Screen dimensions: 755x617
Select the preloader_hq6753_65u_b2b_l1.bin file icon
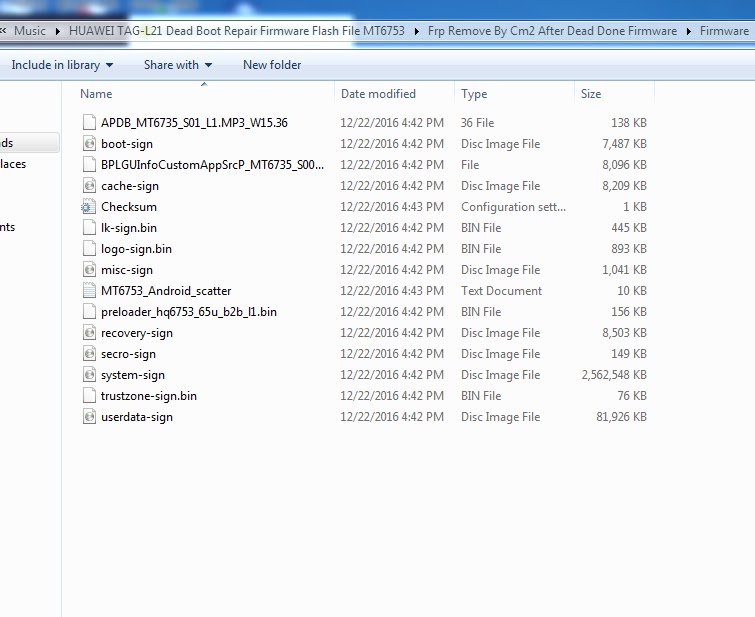[89, 312]
